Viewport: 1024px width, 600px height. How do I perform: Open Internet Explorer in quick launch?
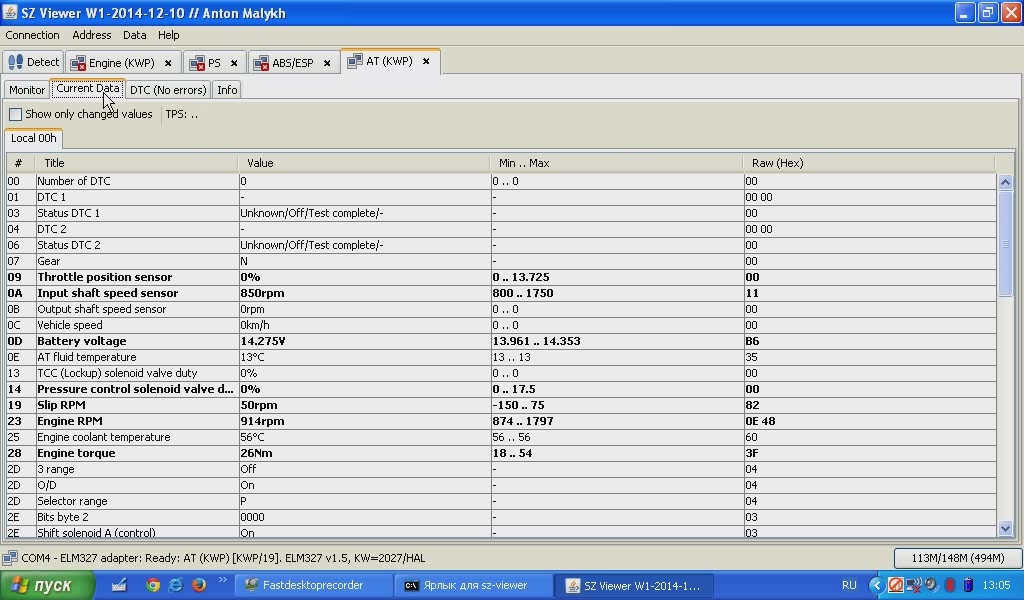coord(176,585)
